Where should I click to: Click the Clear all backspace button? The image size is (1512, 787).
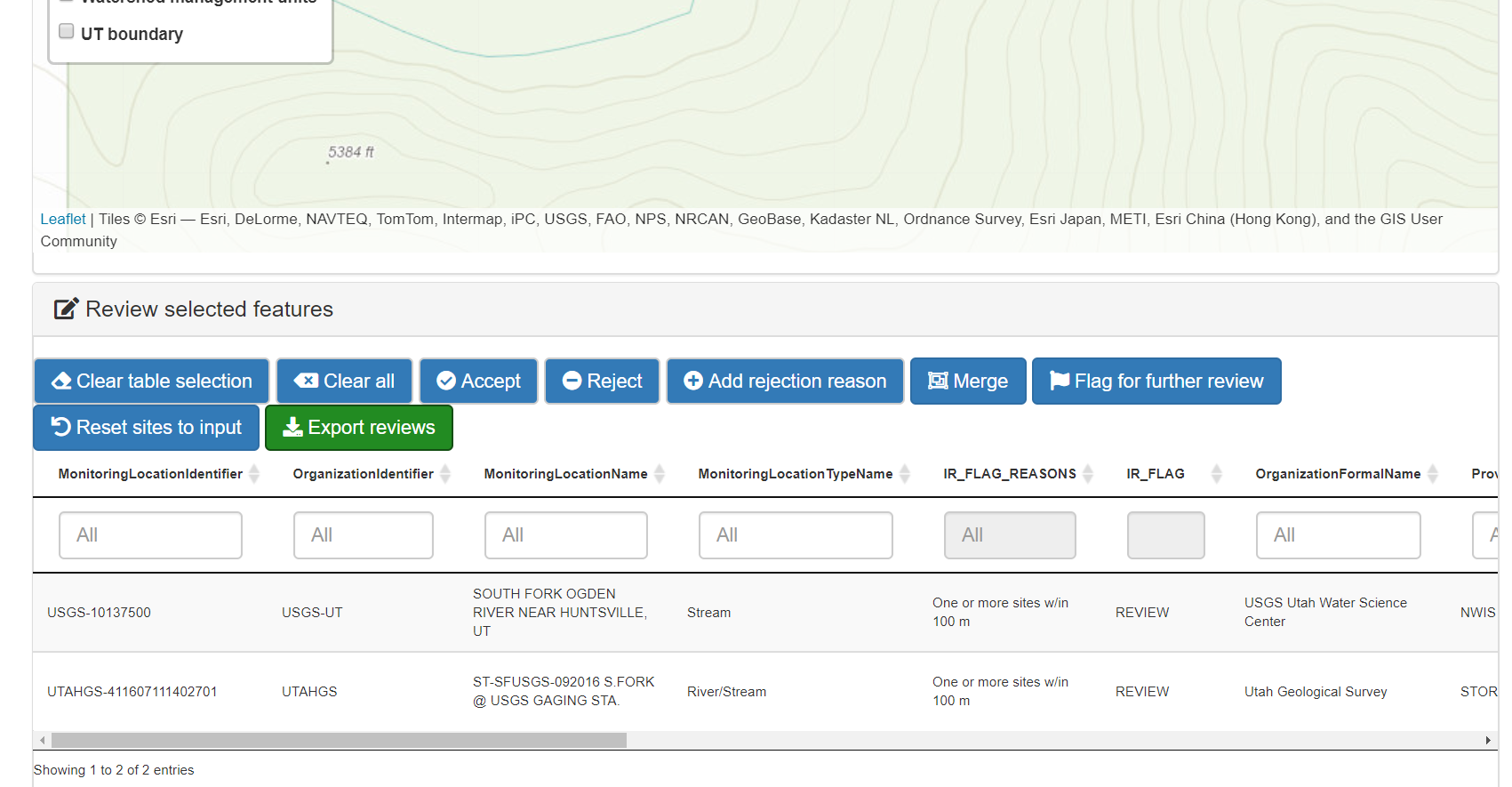tap(344, 381)
